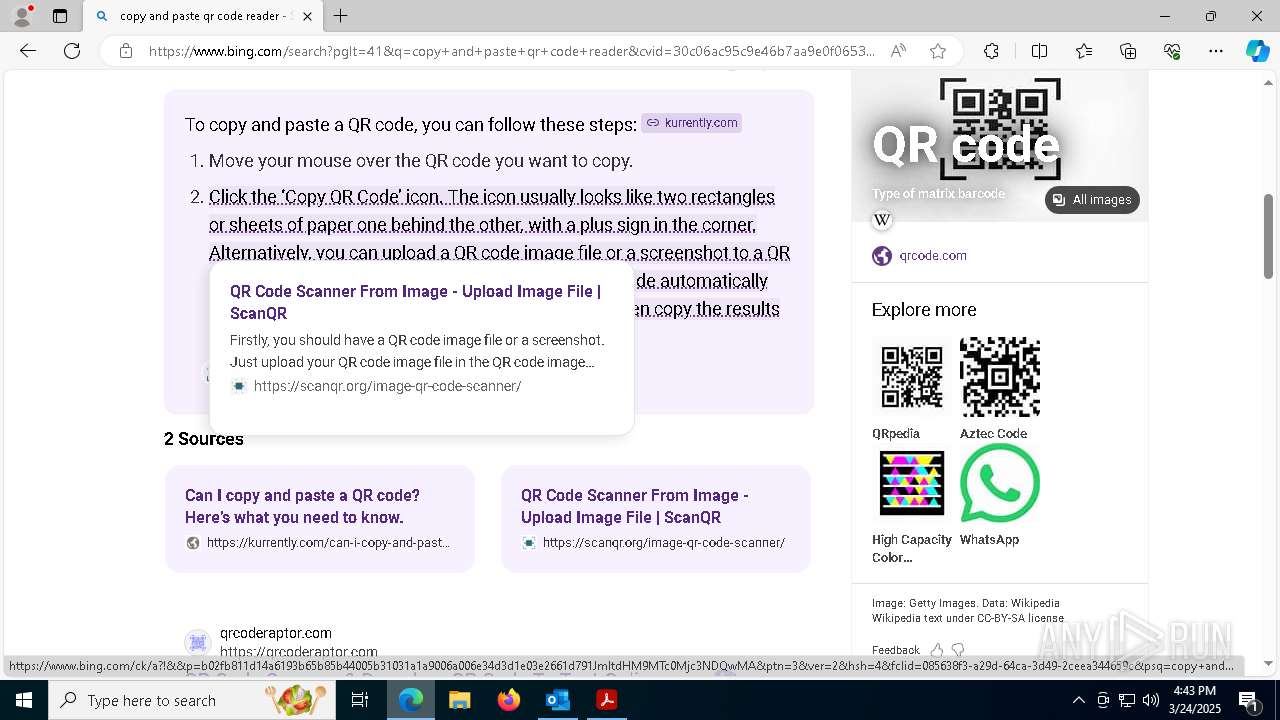Image resolution: width=1280 pixels, height=720 pixels.
Task: Click the '2 Sources' heading
Action: [x=204, y=439]
